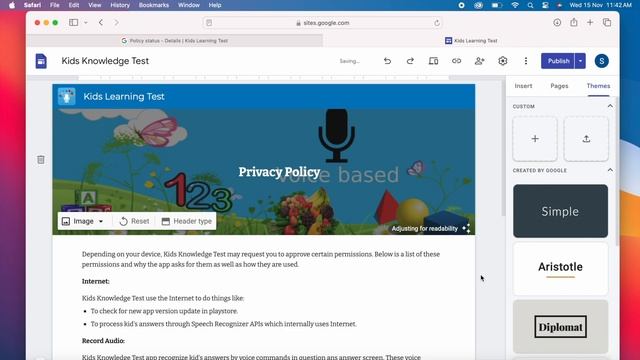This screenshot has height=360, width=640.
Task: Open Control Center in menu bar
Action: pyautogui.click(x=545, y=5)
